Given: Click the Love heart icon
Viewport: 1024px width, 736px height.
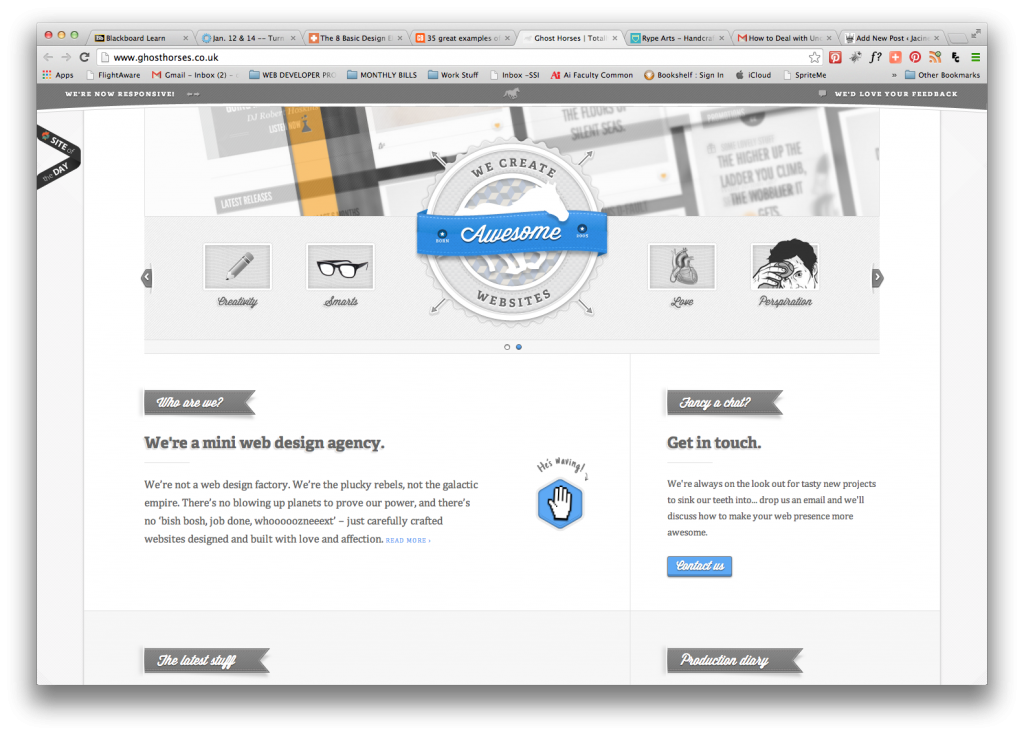Looking at the screenshot, I should [682, 266].
